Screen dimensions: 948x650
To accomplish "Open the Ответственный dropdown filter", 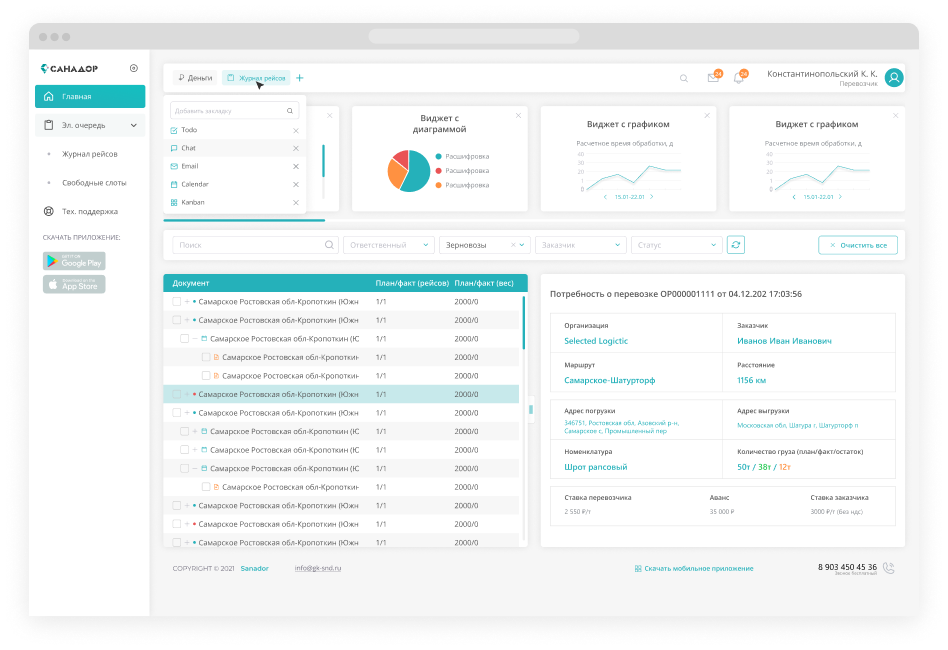I will pyautogui.click(x=388, y=245).
